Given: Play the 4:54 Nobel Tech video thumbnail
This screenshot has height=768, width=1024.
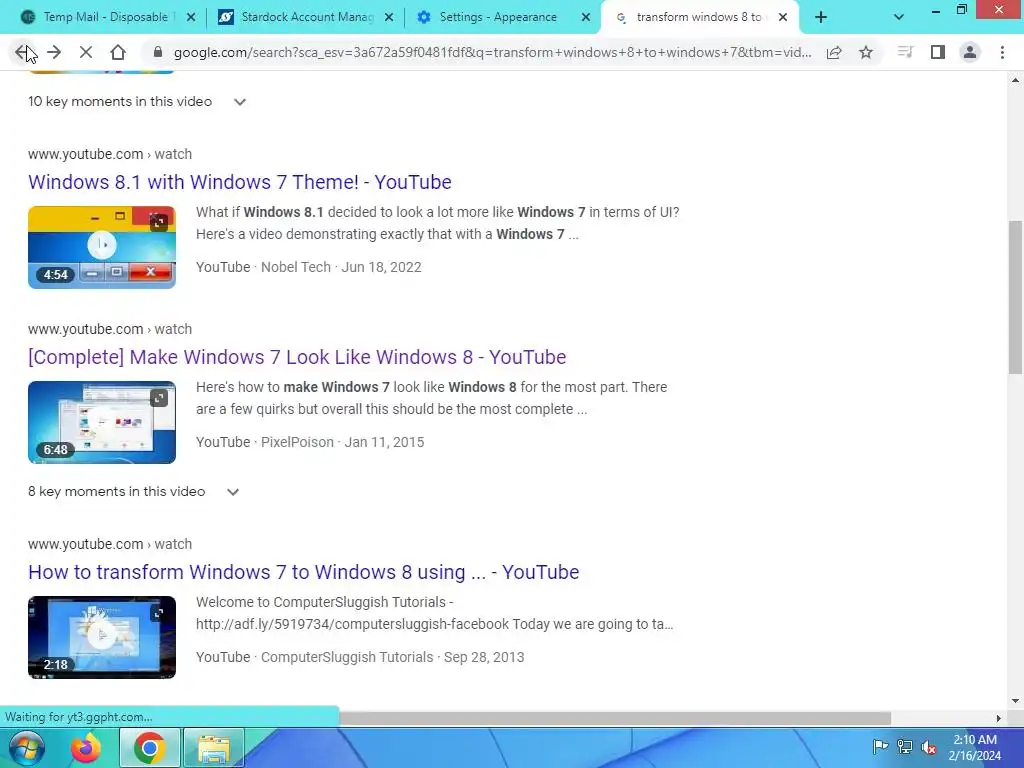Looking at the screenshot, I should pyautogui.click(x=102, y=248).
